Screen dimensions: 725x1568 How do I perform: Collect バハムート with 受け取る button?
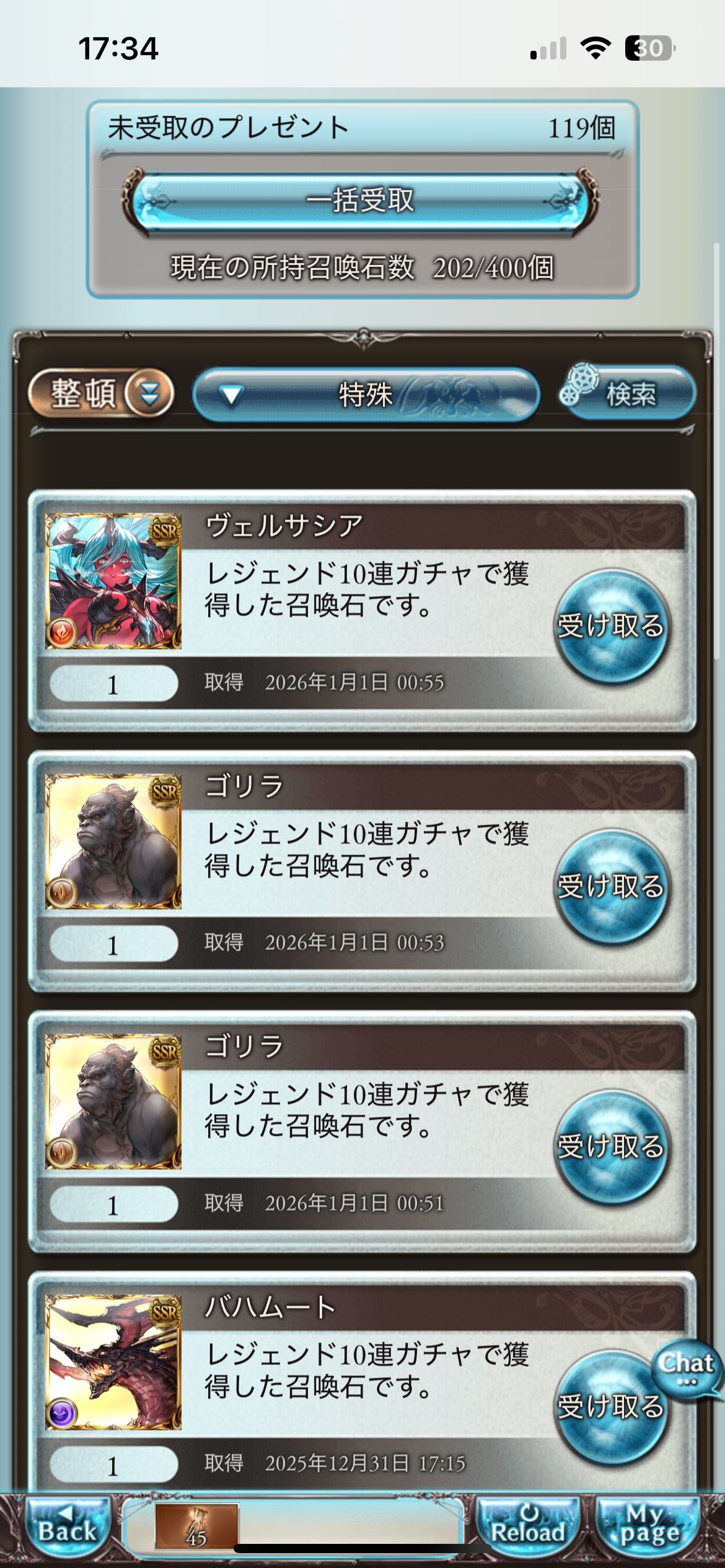611,1407
